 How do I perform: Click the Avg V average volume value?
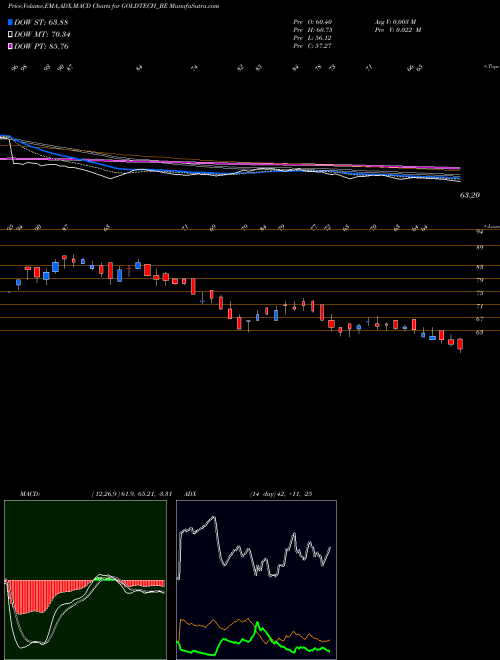pyautogui.click(x=395, y=22)
